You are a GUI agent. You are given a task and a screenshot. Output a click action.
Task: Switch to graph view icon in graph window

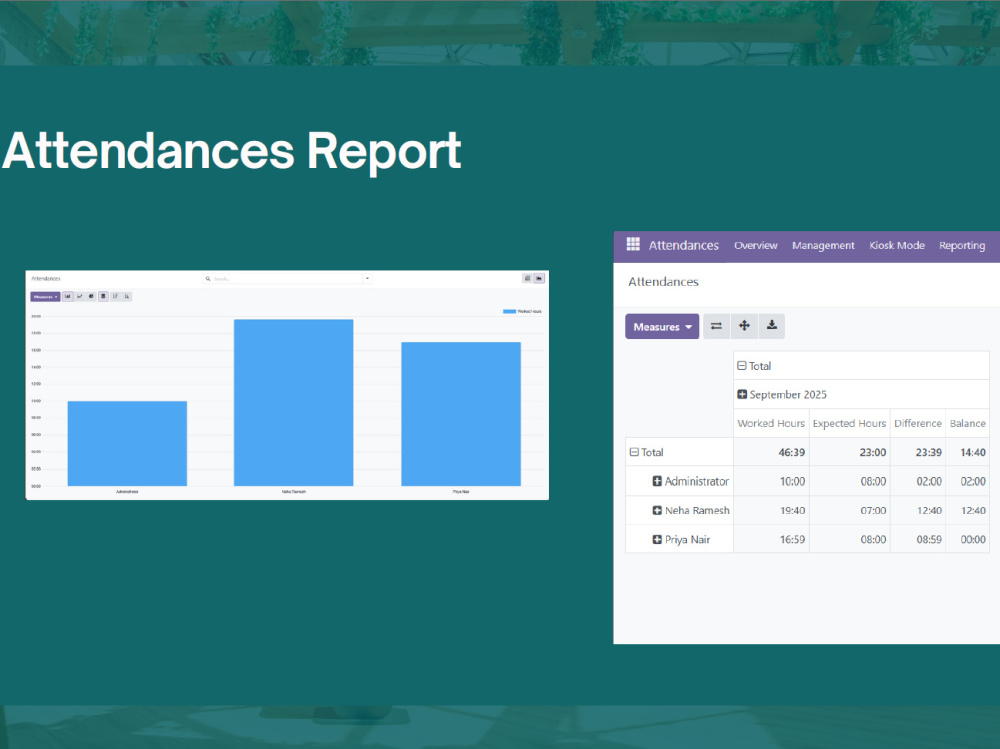[539, 278]
